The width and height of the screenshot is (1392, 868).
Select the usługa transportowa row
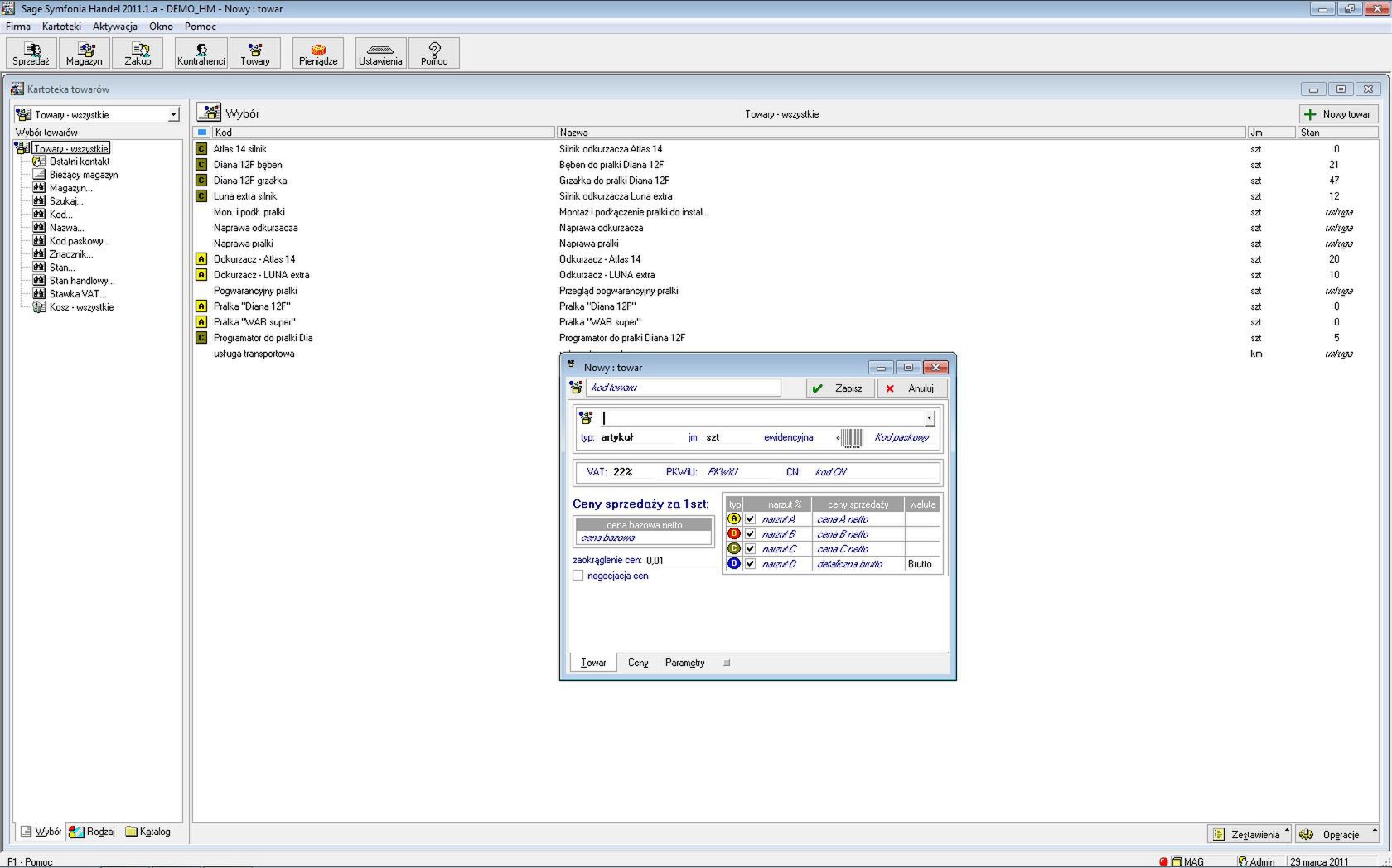785,354
